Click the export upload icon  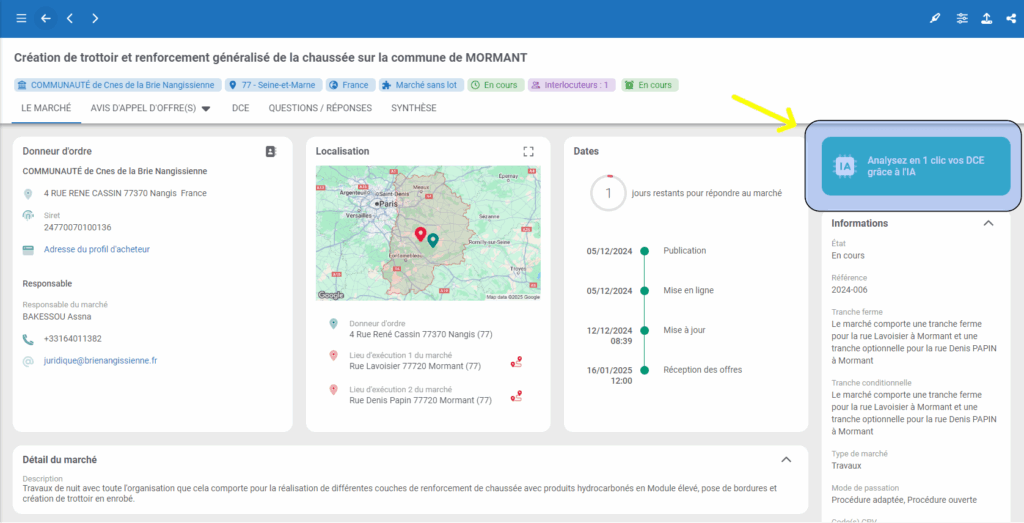point(987,18)
